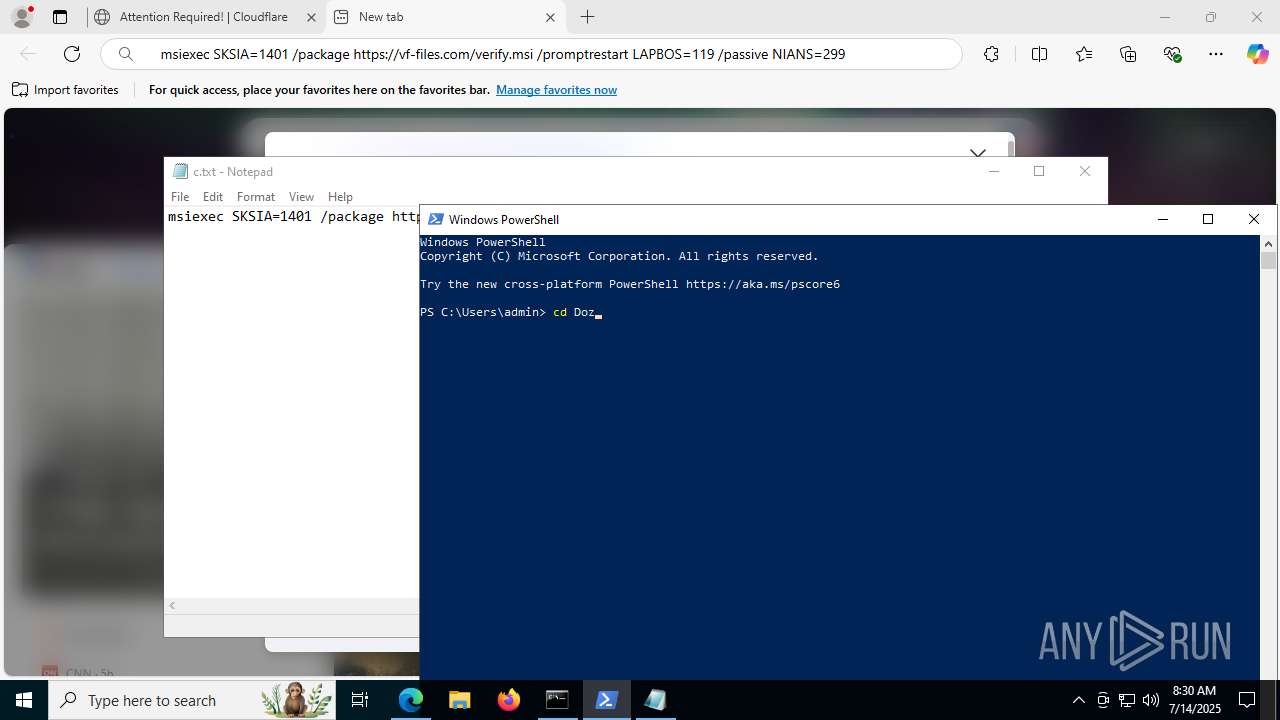Open Collections icon in Edge toolbar
The height and width of the screenshot is (720, 1280).
pos(1128,54)
